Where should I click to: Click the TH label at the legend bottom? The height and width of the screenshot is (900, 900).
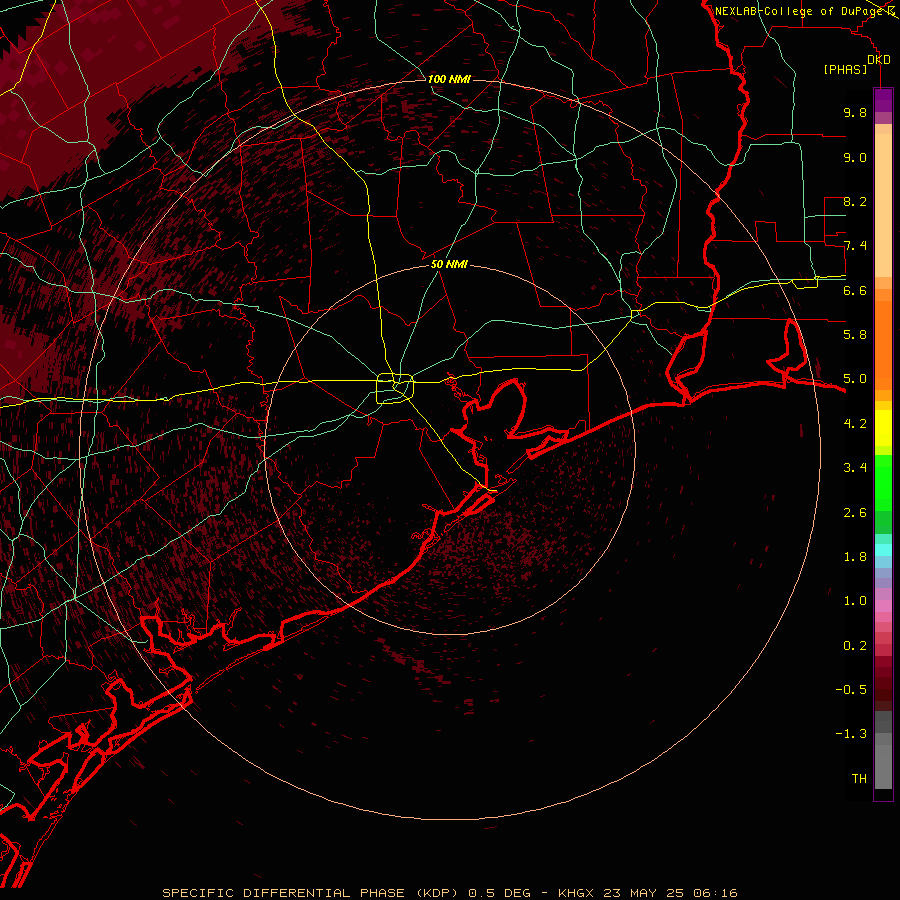tap(859, 779)
